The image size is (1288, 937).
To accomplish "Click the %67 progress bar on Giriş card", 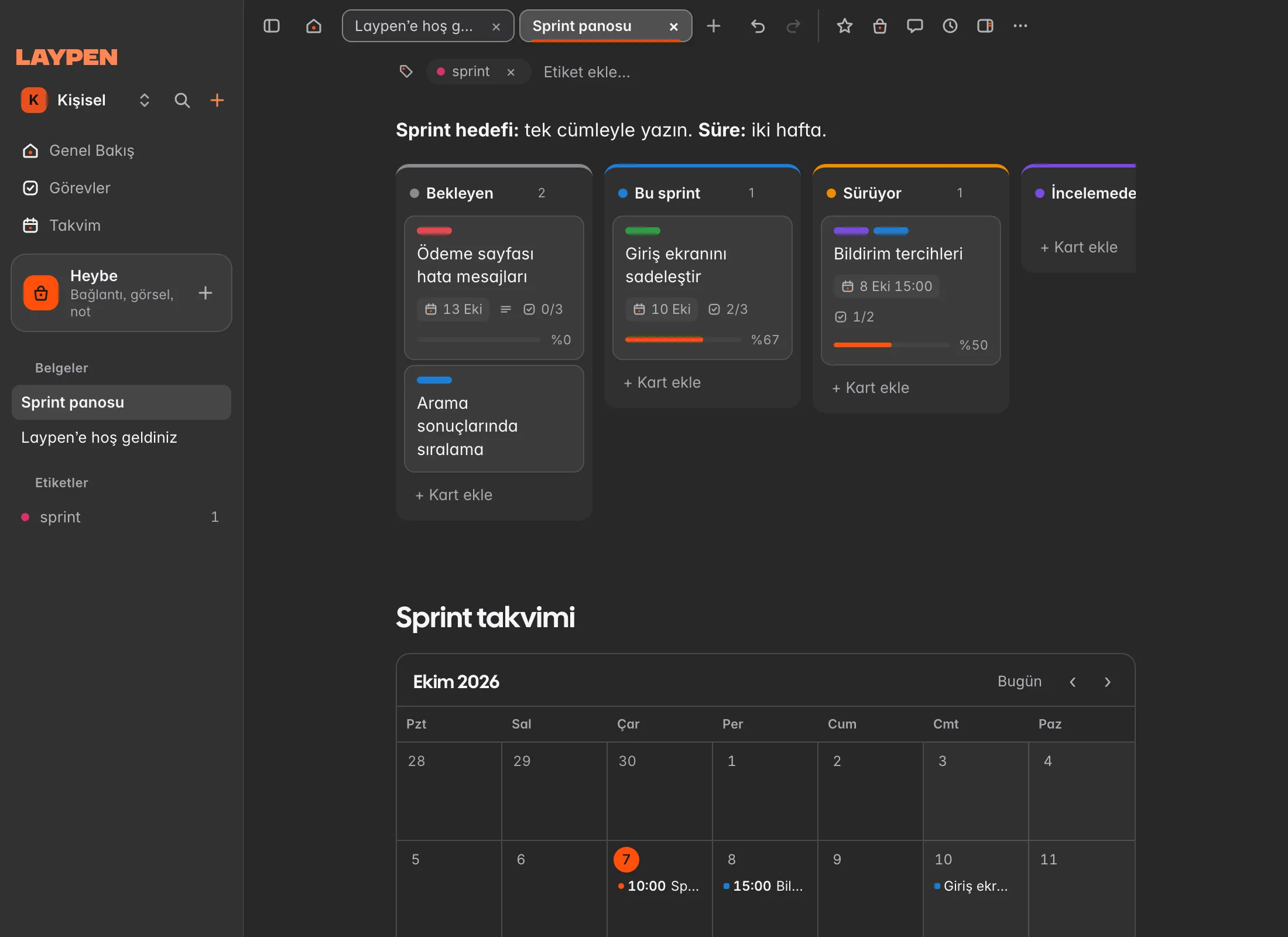I will click(683, 340).
